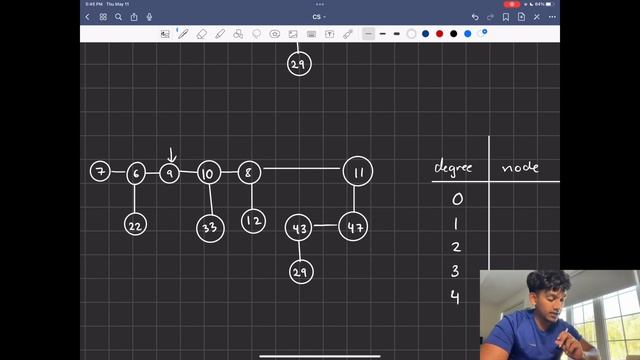
Task: Undo the last stroke
Action: pyautogui.click(x=475, y=17)
